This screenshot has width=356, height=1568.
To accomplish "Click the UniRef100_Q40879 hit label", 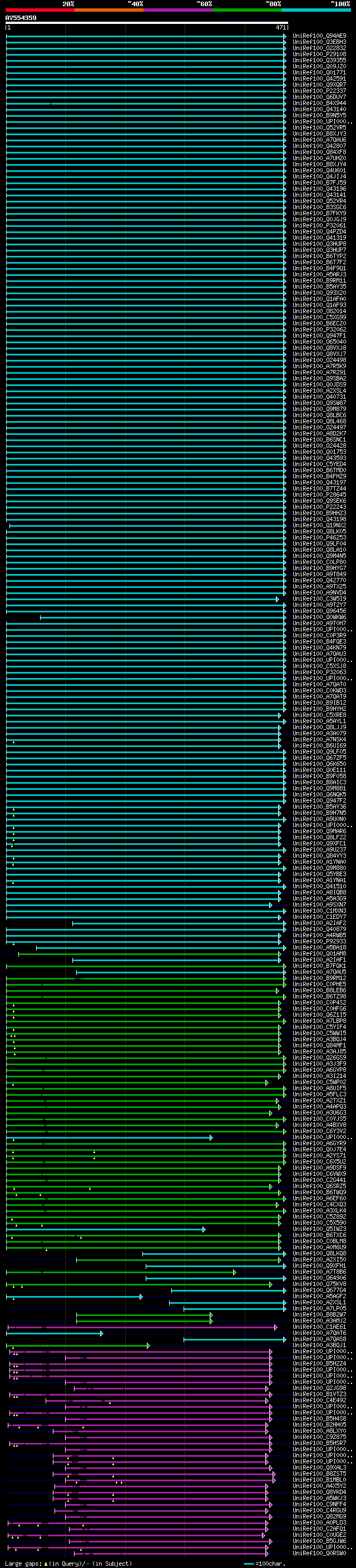I will point(319,929).
